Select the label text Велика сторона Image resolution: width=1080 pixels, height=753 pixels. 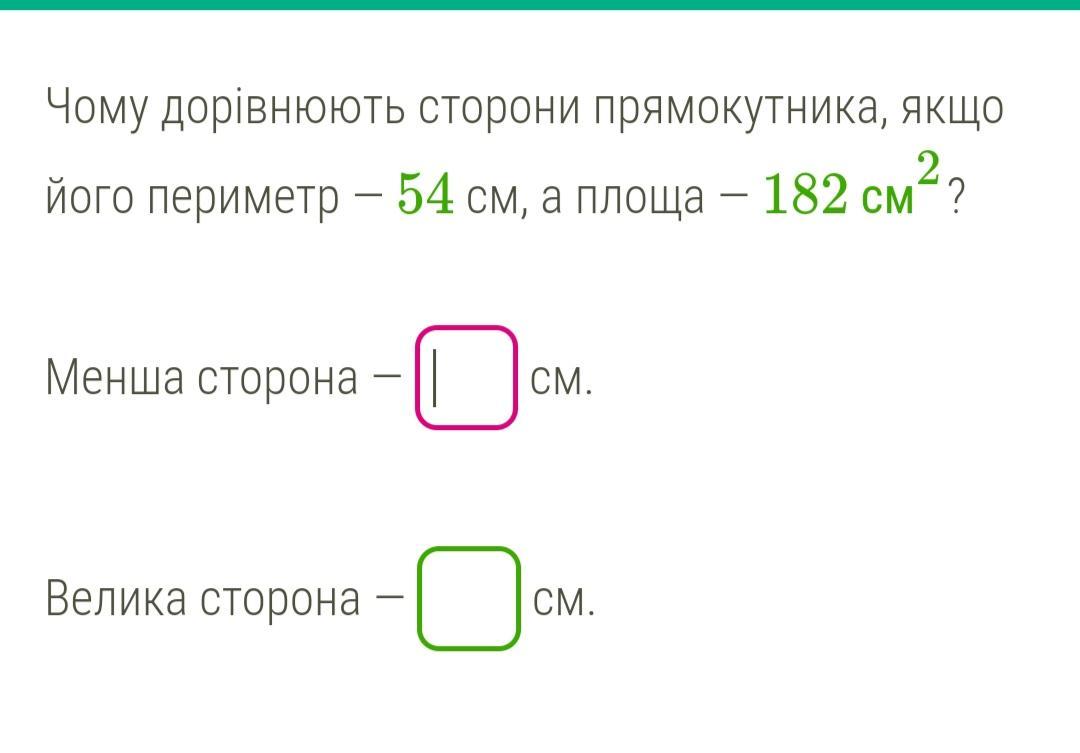[x=203, y=598]
